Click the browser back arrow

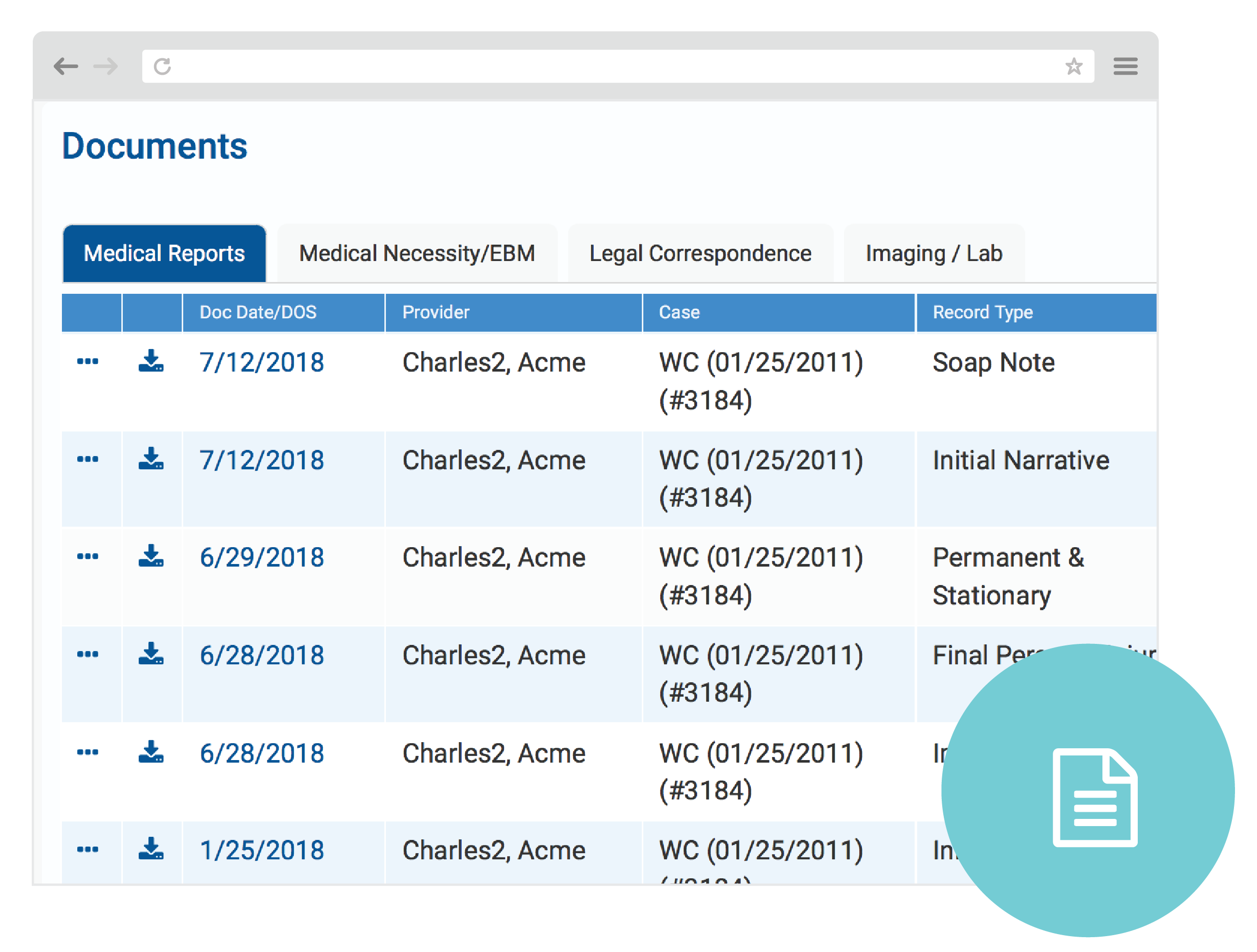pyautogui.click(x=66, y=67)
